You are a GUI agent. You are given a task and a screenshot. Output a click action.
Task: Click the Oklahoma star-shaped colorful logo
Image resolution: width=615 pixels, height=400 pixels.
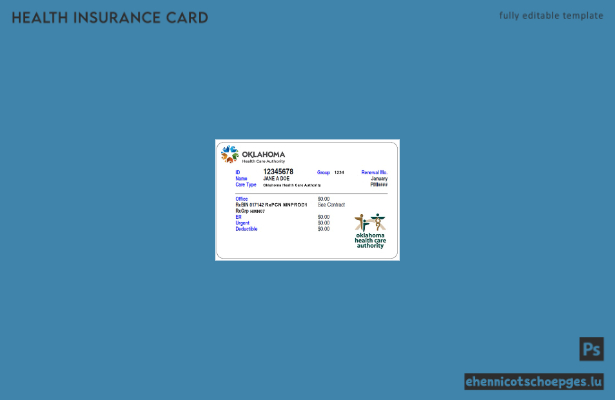[x=229, y=154]
